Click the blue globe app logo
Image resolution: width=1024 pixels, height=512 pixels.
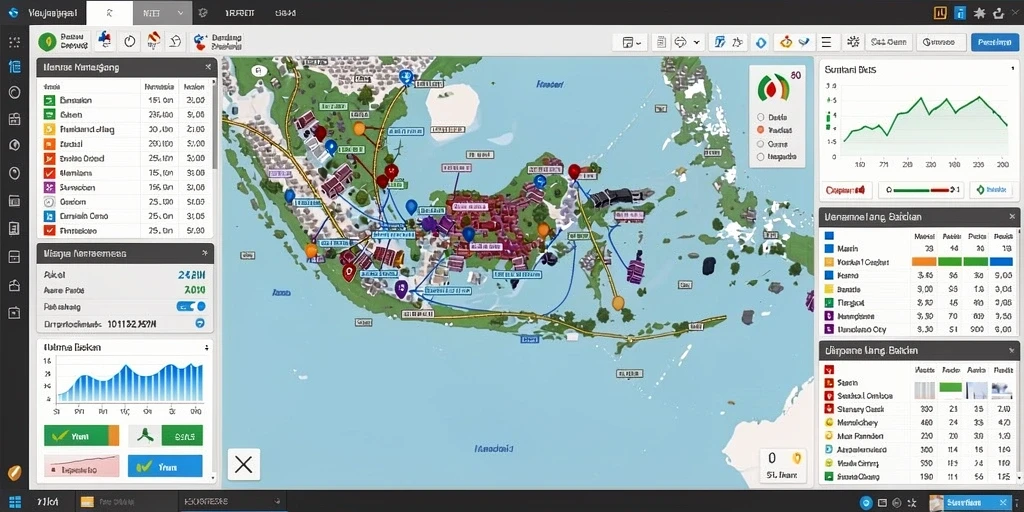point(14,12)
